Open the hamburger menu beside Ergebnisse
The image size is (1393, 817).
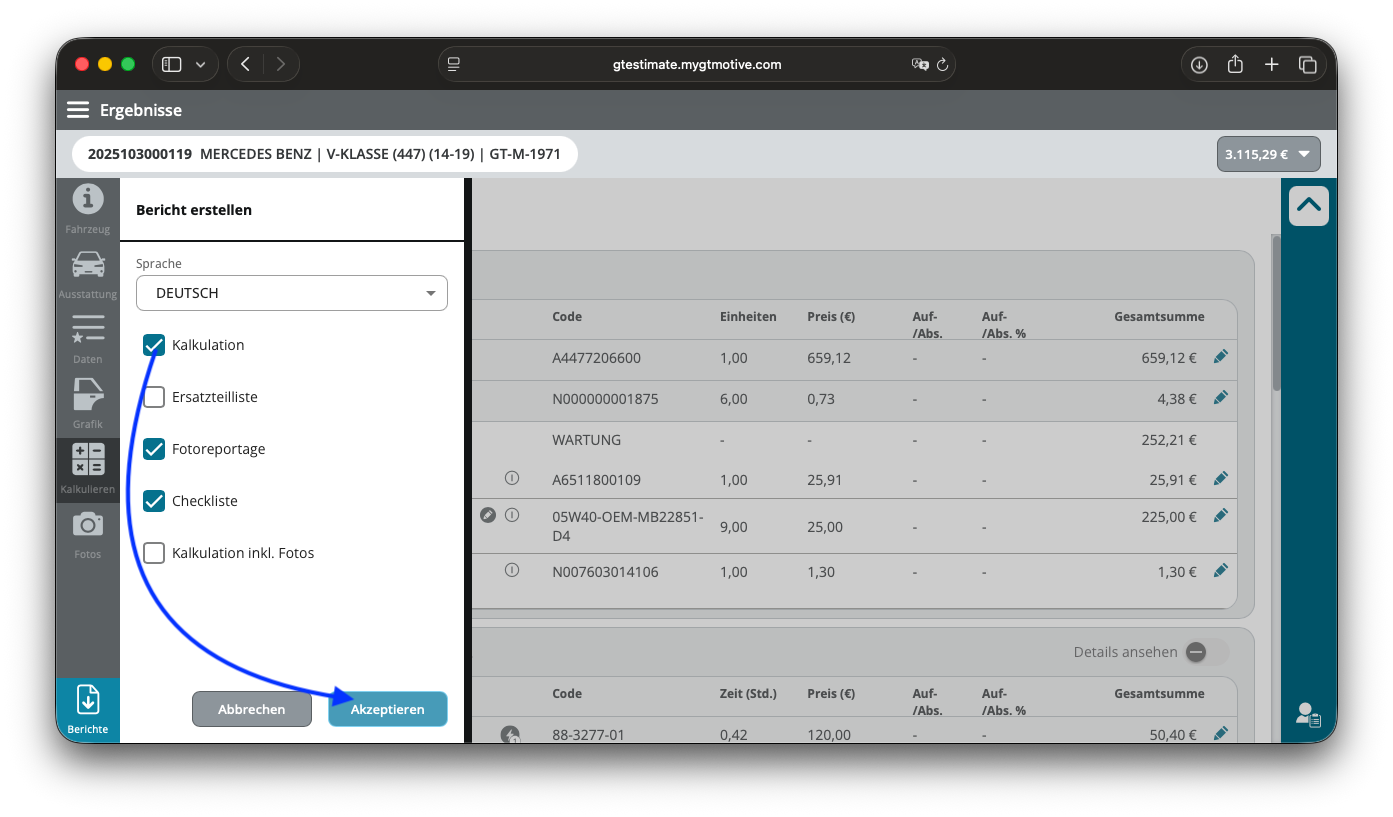coord(78,110)
